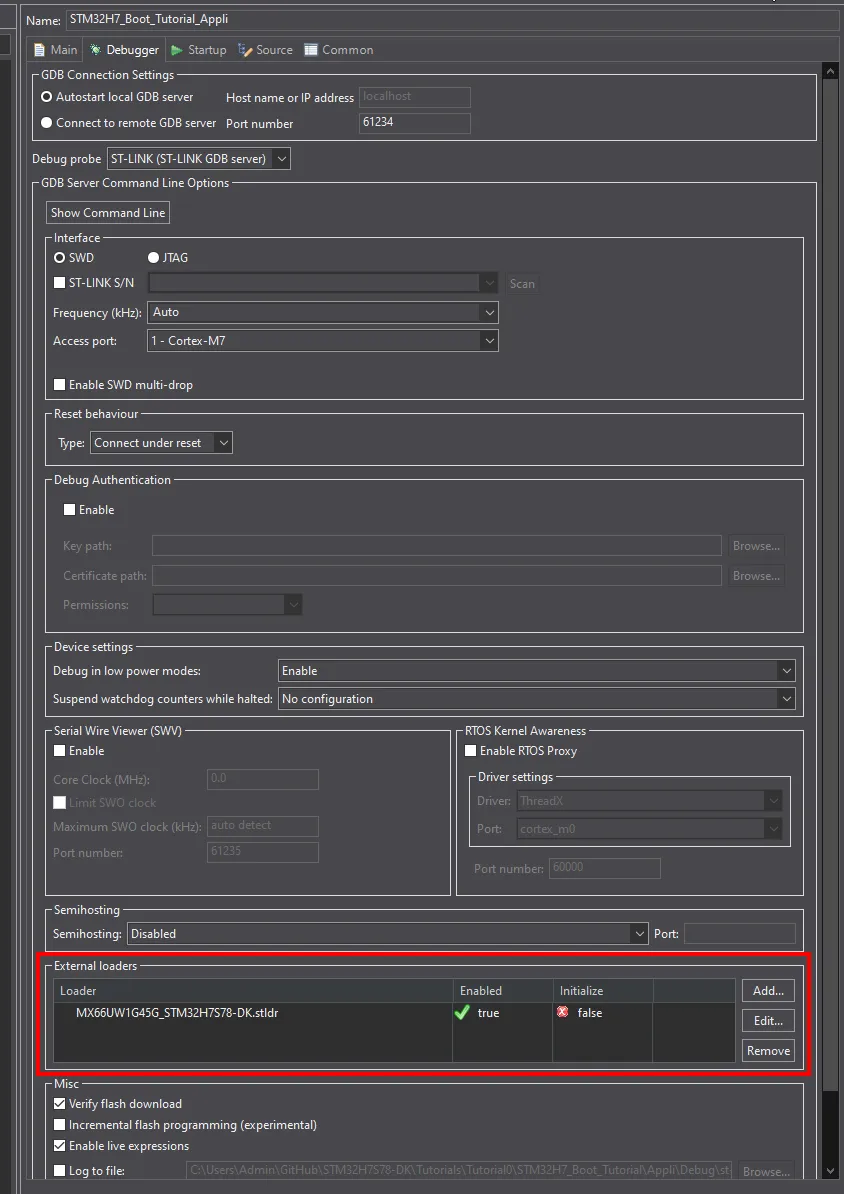This screenshot has height=1194, width=844.
Task: Open the Reset behaviour Type dropdown
Action: (x=161, y=442)
